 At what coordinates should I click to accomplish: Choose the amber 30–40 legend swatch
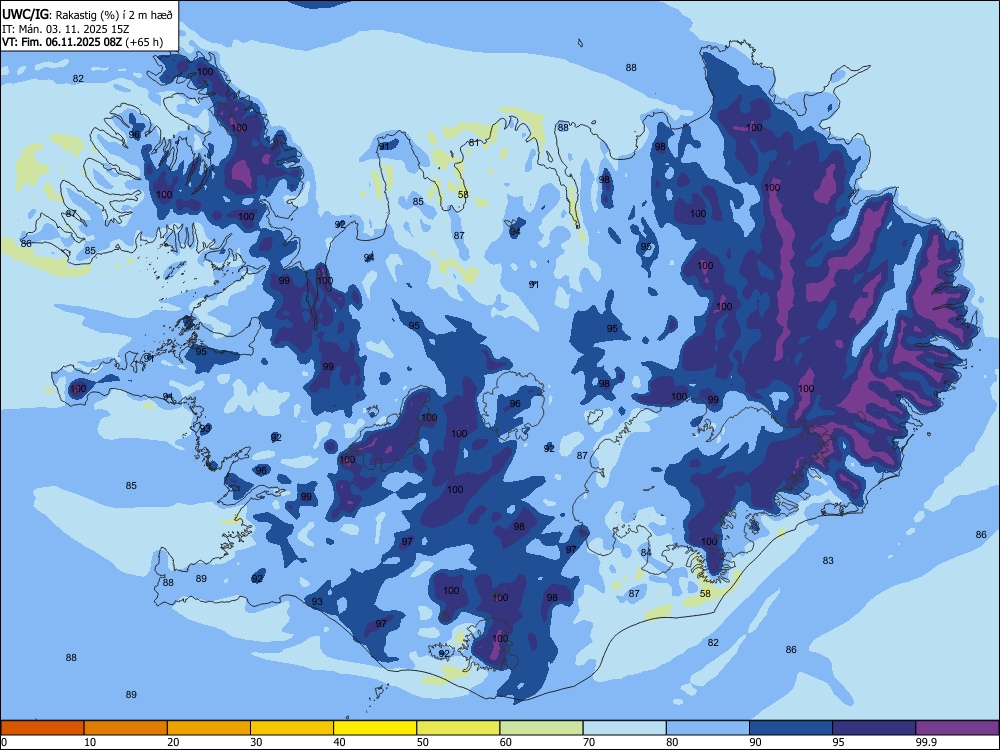(x=292, y=728)
